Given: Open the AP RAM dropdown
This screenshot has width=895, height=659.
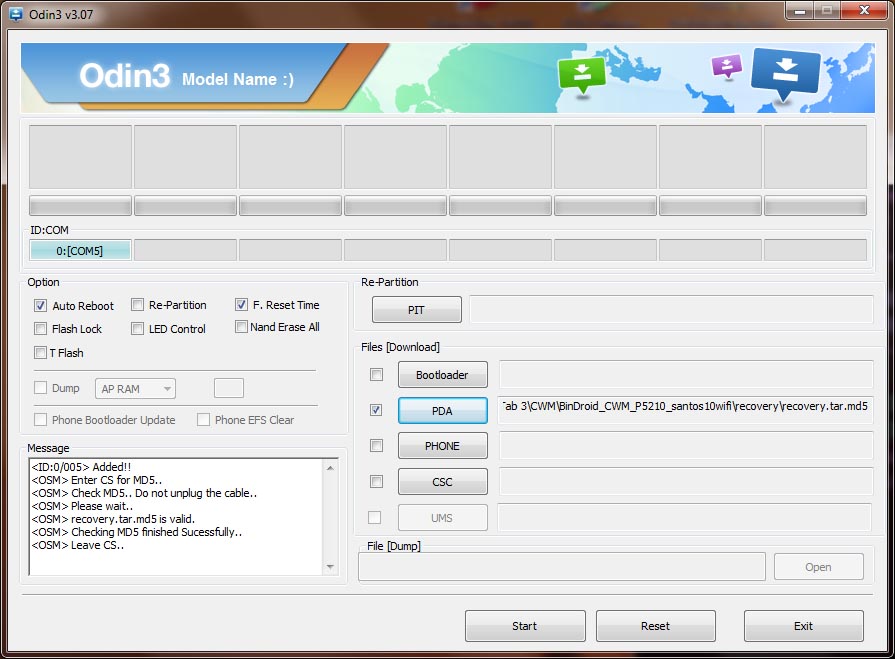Looking at the screenshot, I should (135, 389).
